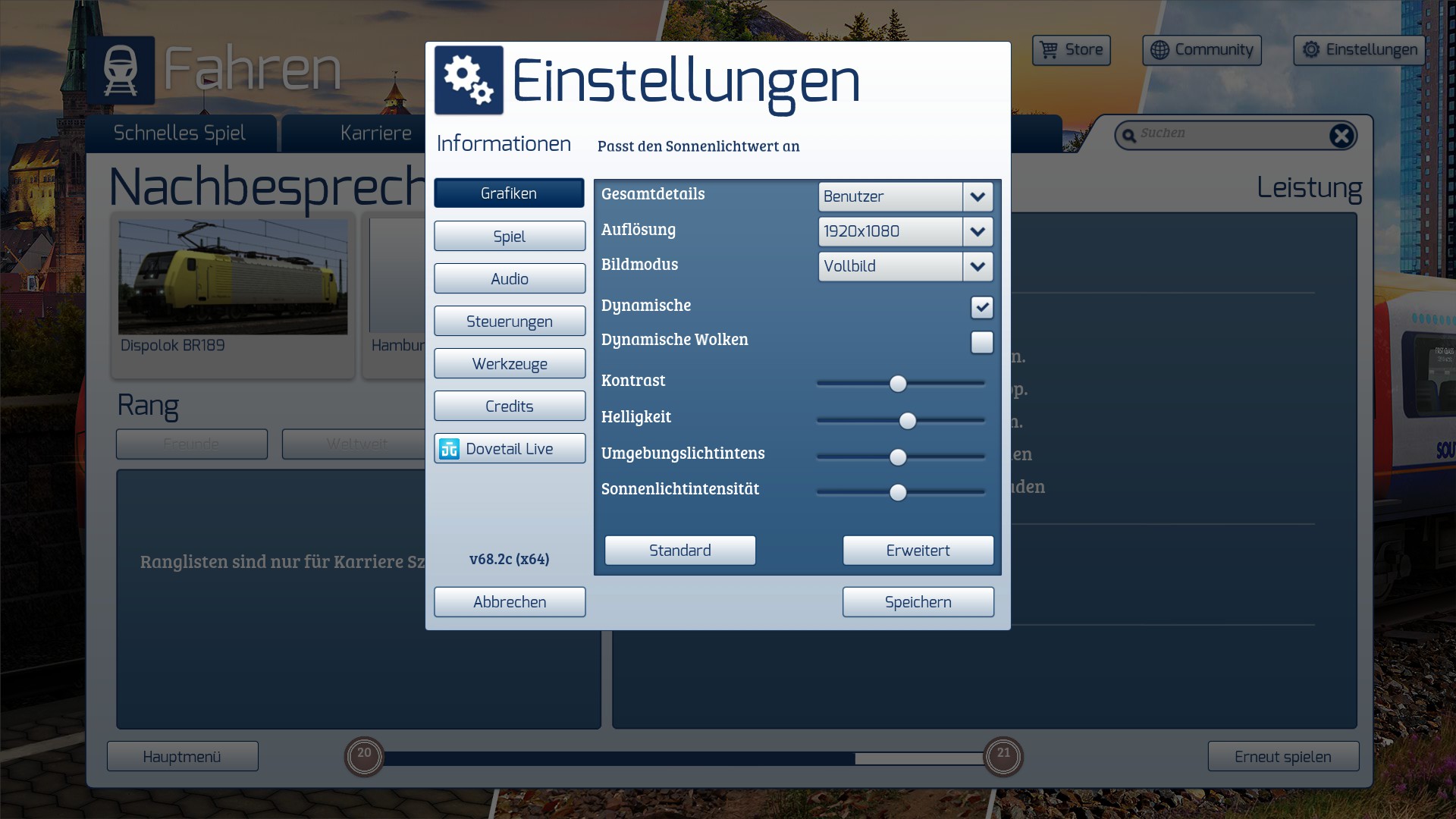Open the Bildmodus Vollbild dropdown
The image size is (1456, 819).
(x=977, y=266)
